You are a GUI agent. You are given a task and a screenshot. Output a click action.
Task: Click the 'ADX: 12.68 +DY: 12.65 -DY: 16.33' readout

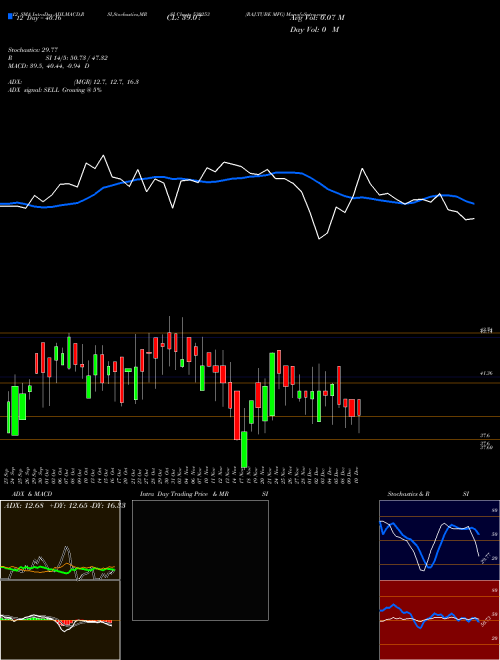point(65,506)
